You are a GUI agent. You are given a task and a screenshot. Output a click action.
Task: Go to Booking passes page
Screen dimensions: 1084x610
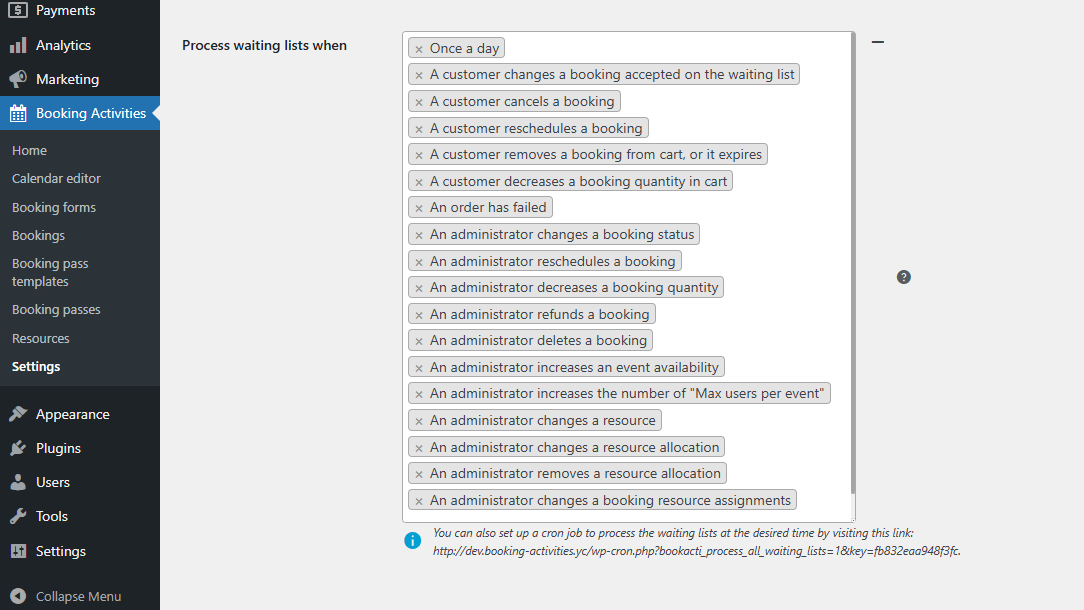(56, 310)
